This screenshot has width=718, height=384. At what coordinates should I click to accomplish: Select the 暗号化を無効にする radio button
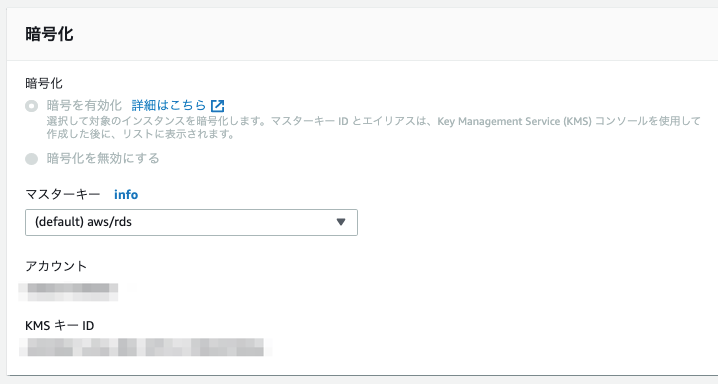click(31, 159)
